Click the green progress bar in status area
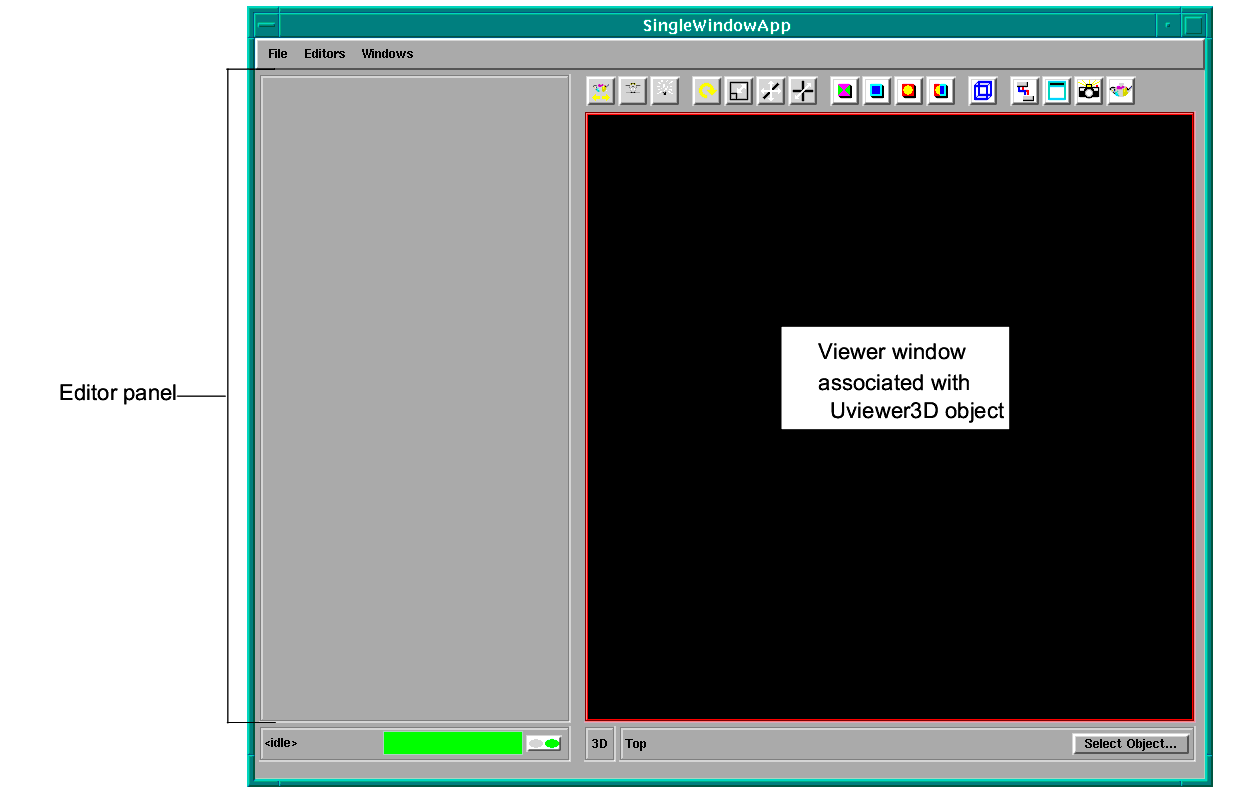Viewport: 1236px width, 790px height. tap(452, 743)
